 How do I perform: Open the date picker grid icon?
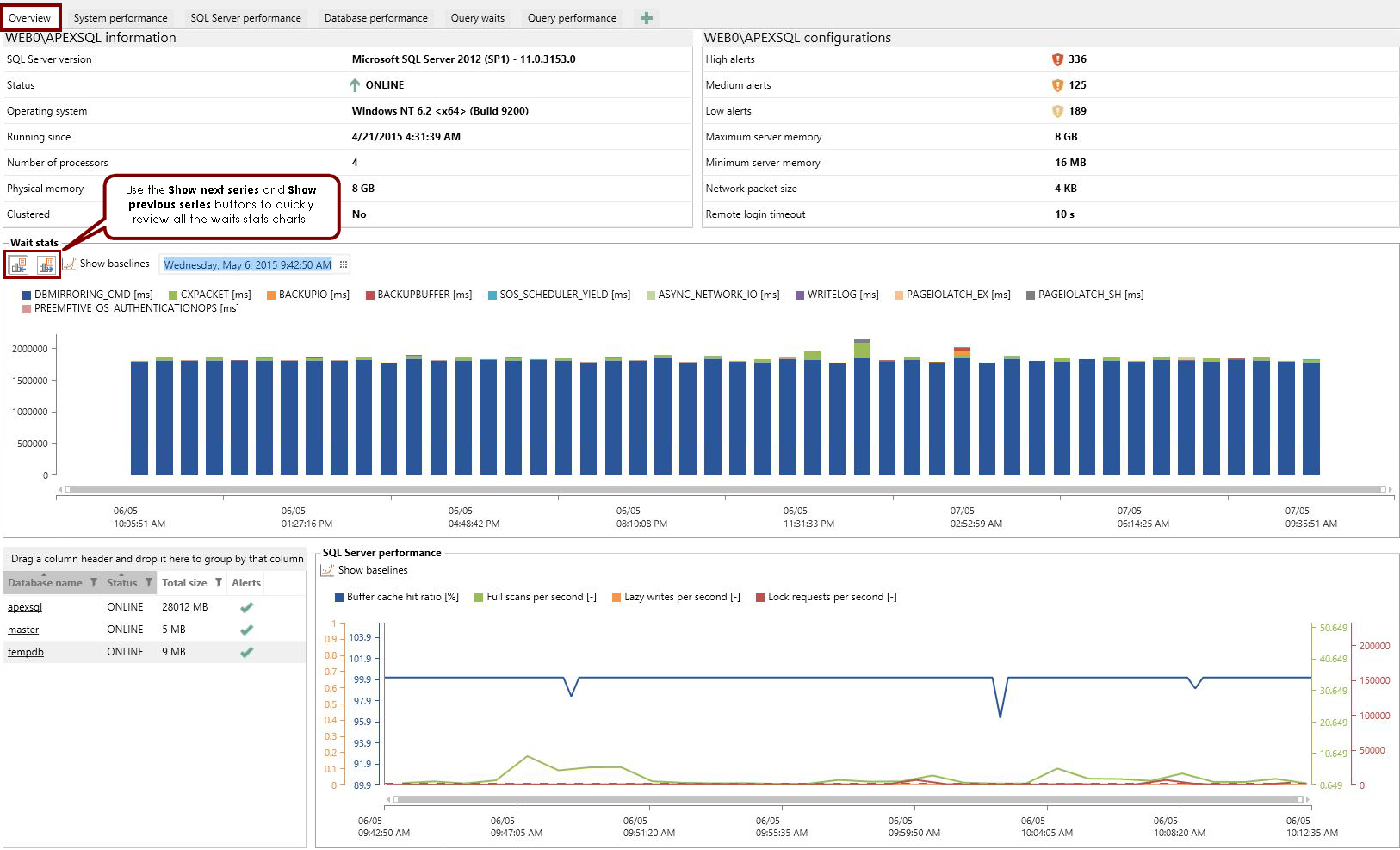[x=344, y=264]
